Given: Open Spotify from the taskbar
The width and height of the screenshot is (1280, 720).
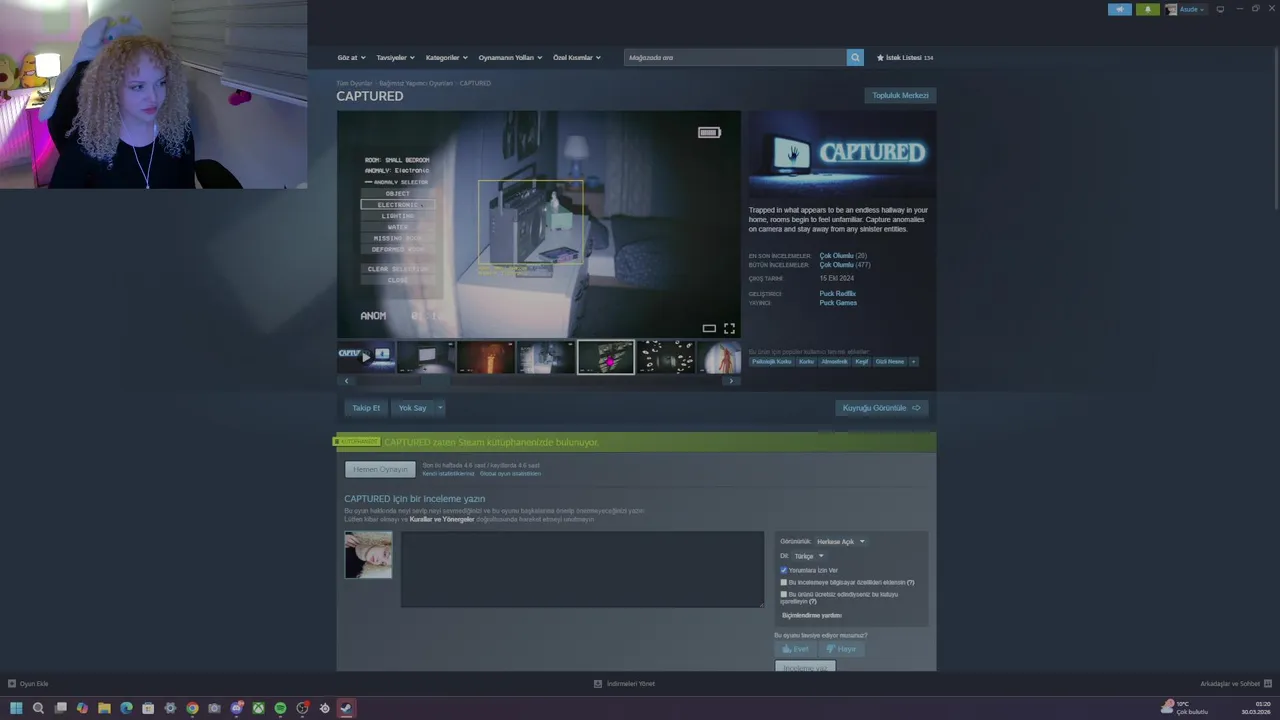Looking at the screenshot, I should tap(280, 708).
